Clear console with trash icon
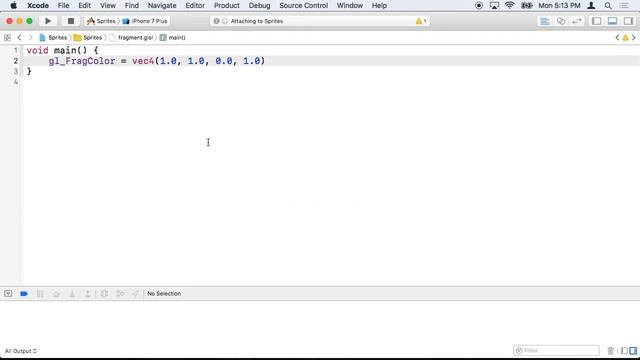 tap(611, 351)
